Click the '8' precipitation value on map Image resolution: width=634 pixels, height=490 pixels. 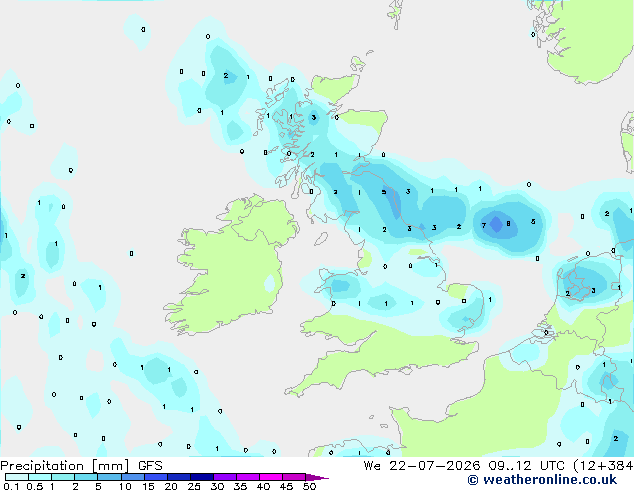coord(508,224)
